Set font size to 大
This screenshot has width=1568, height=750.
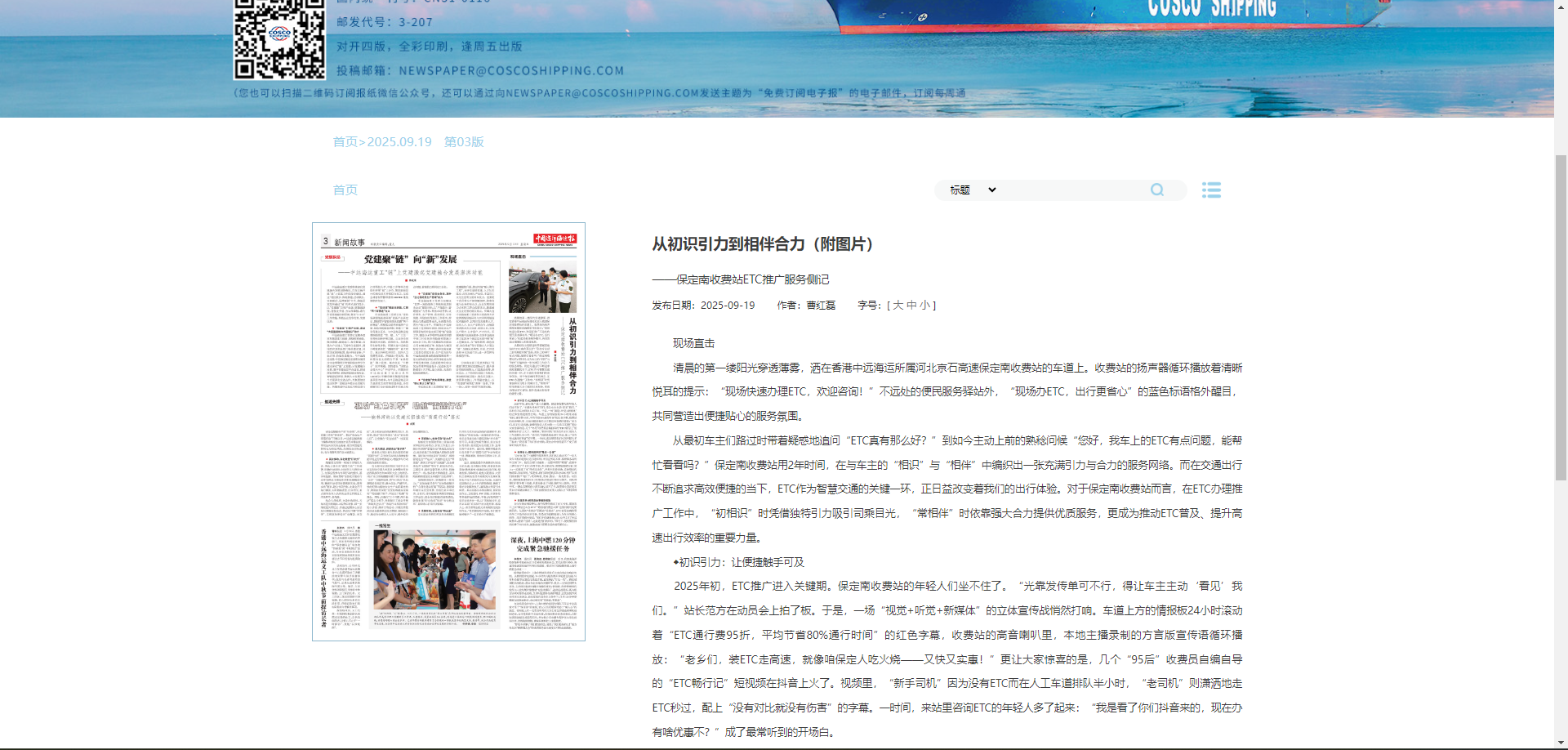898,306
